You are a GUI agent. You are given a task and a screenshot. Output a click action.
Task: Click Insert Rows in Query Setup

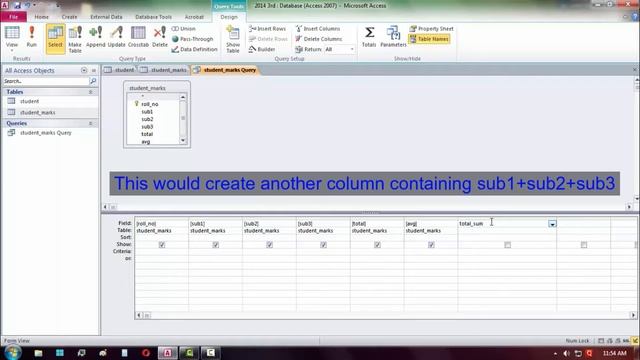(x=267, y=29)
